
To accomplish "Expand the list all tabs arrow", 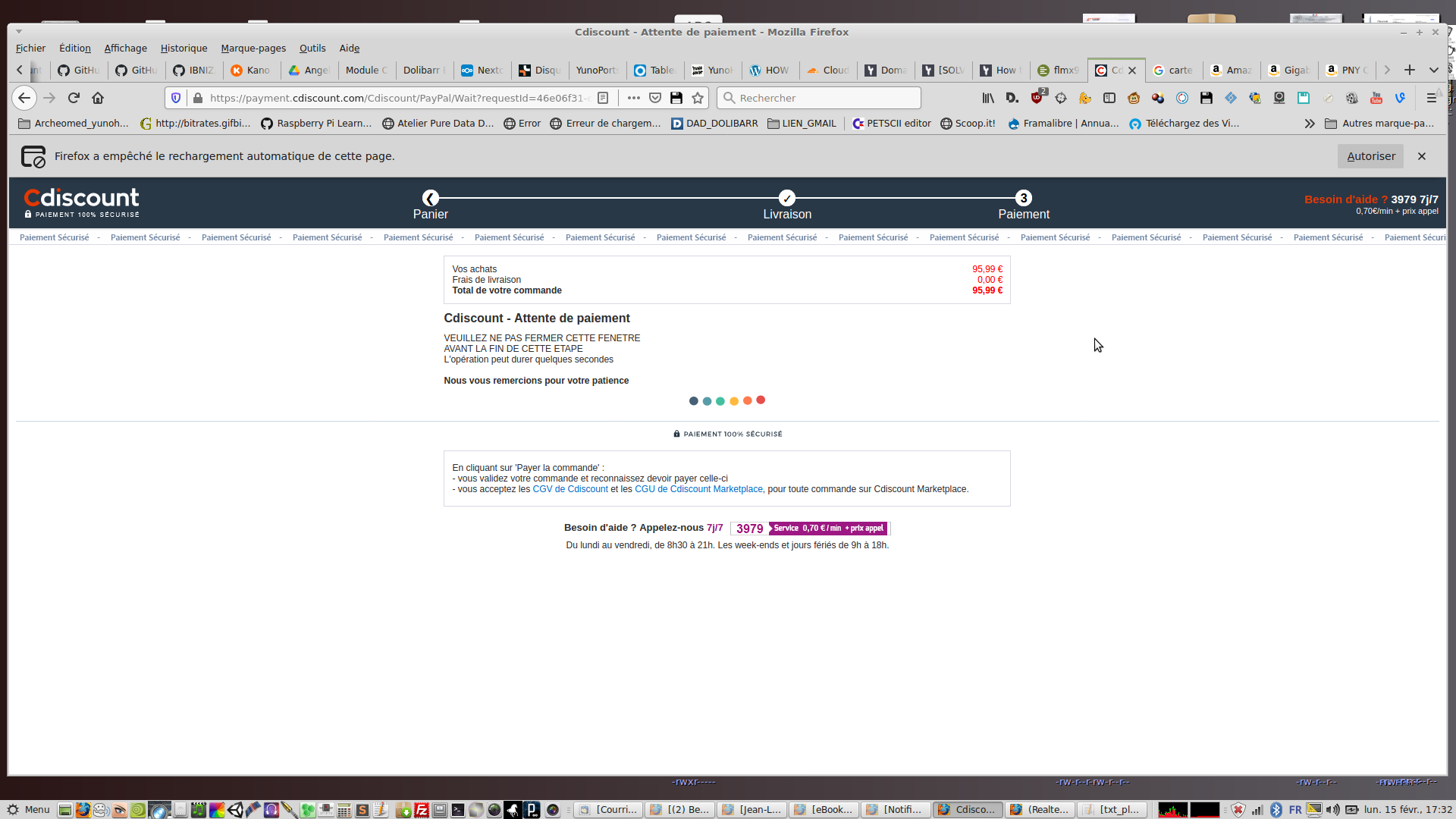I will (x=1434, y=70).
